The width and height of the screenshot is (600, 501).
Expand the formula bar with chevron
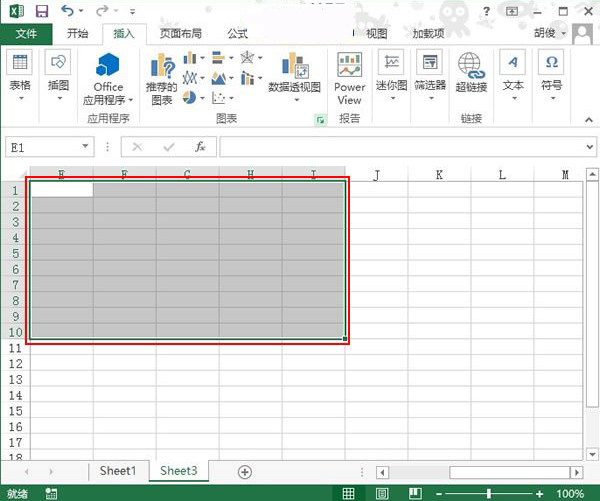pos(590,147)
